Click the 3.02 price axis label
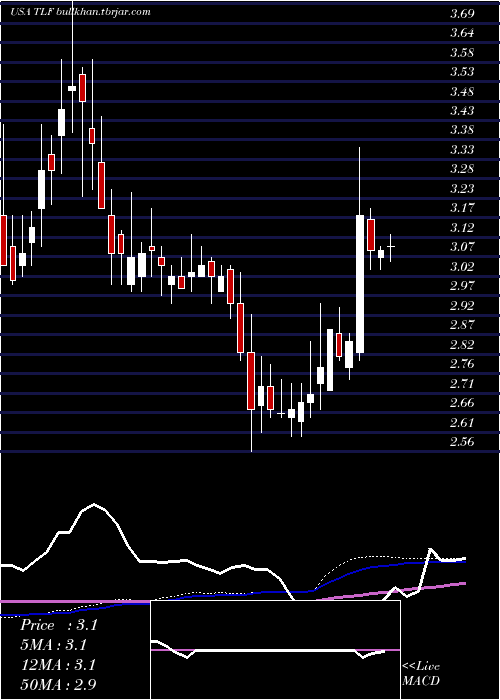This screenshot has width=500, height=700. pos(462,267)
